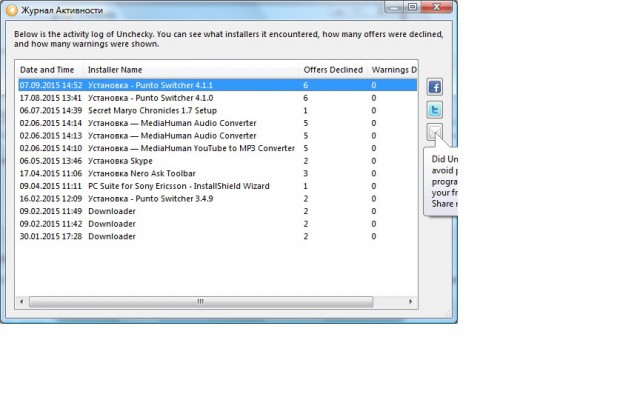
Task: Click date 17.08.2015 13:41 cell
Action: (51, 98)
